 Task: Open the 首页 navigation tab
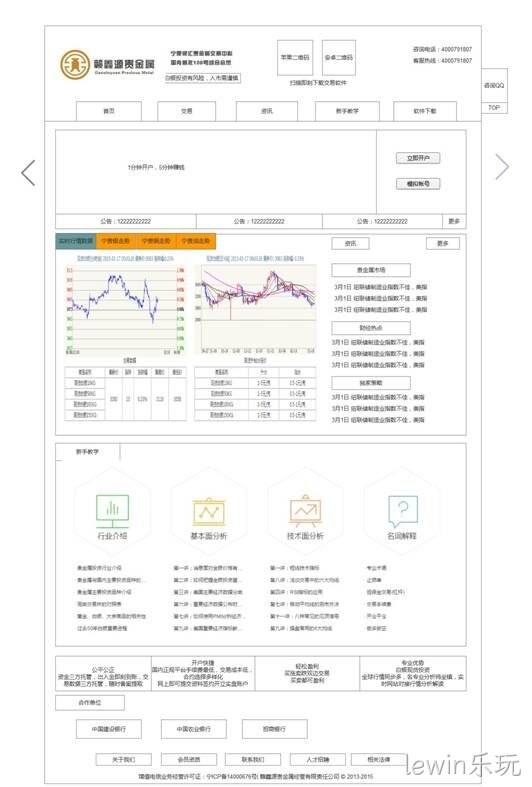pyautogui.click(x=109, y=111)
